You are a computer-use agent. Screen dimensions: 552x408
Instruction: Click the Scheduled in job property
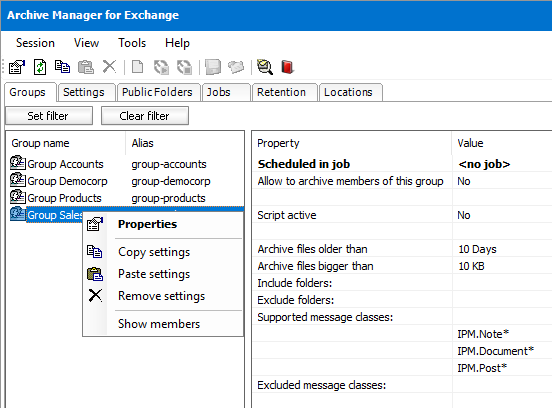(x=303, y=164)
